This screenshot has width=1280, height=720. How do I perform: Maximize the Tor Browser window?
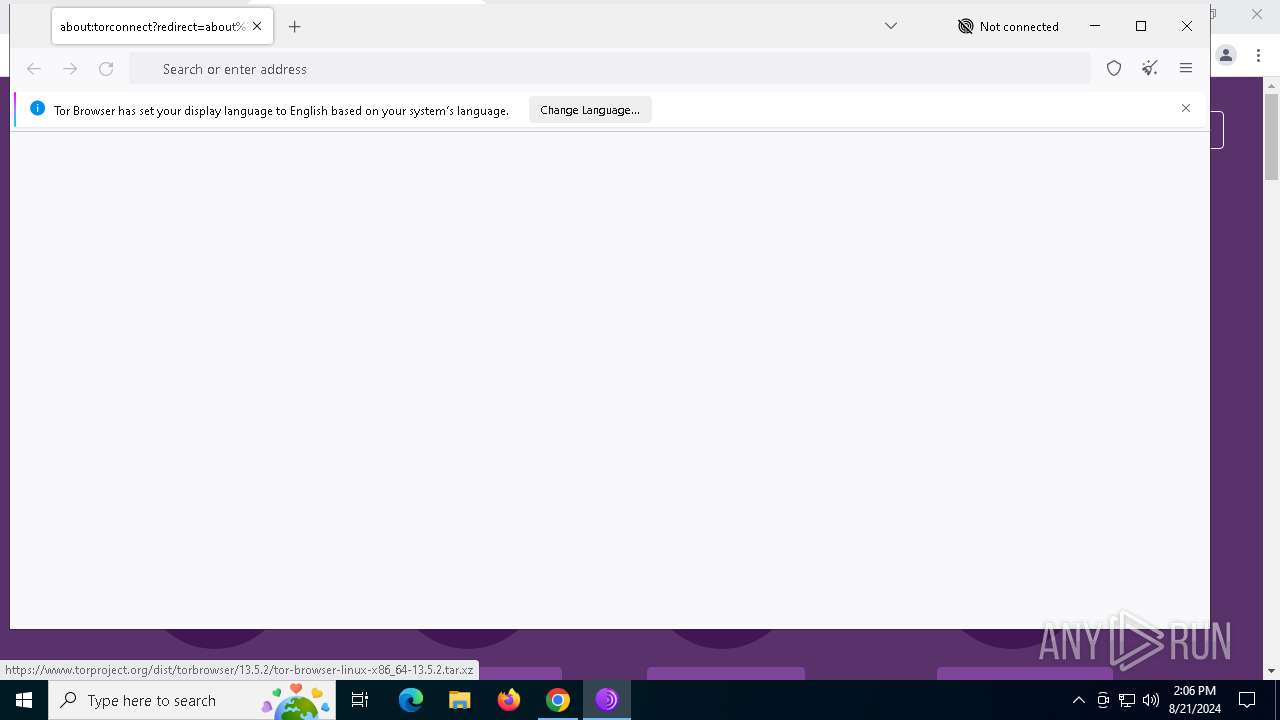tap(1141, 26)
